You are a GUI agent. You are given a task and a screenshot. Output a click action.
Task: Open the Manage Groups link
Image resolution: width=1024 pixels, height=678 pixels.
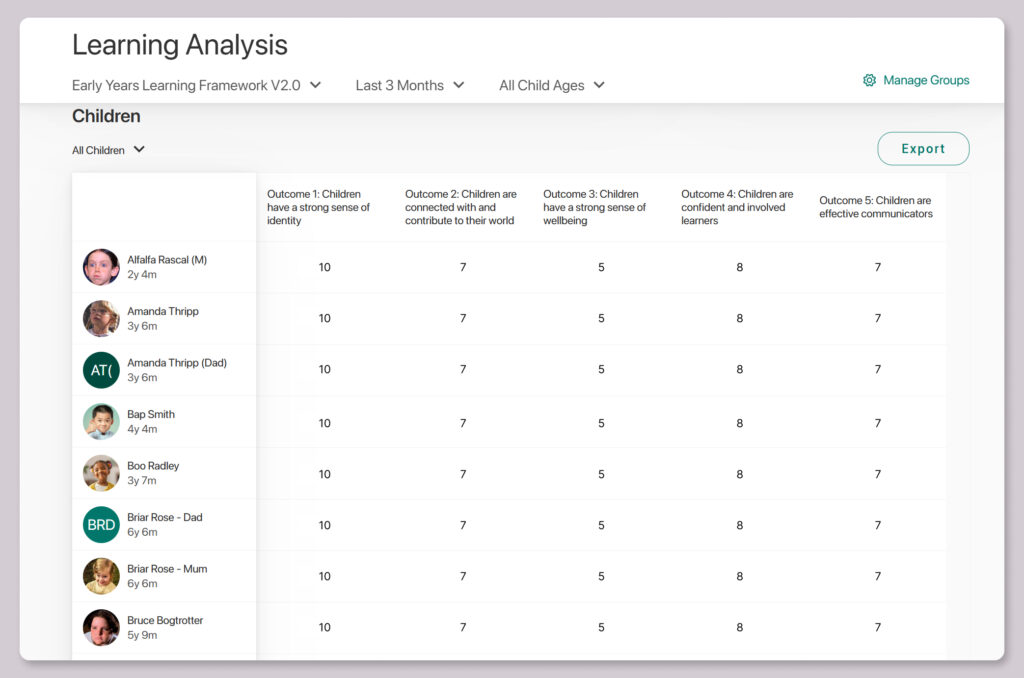(x=926, y=80)
